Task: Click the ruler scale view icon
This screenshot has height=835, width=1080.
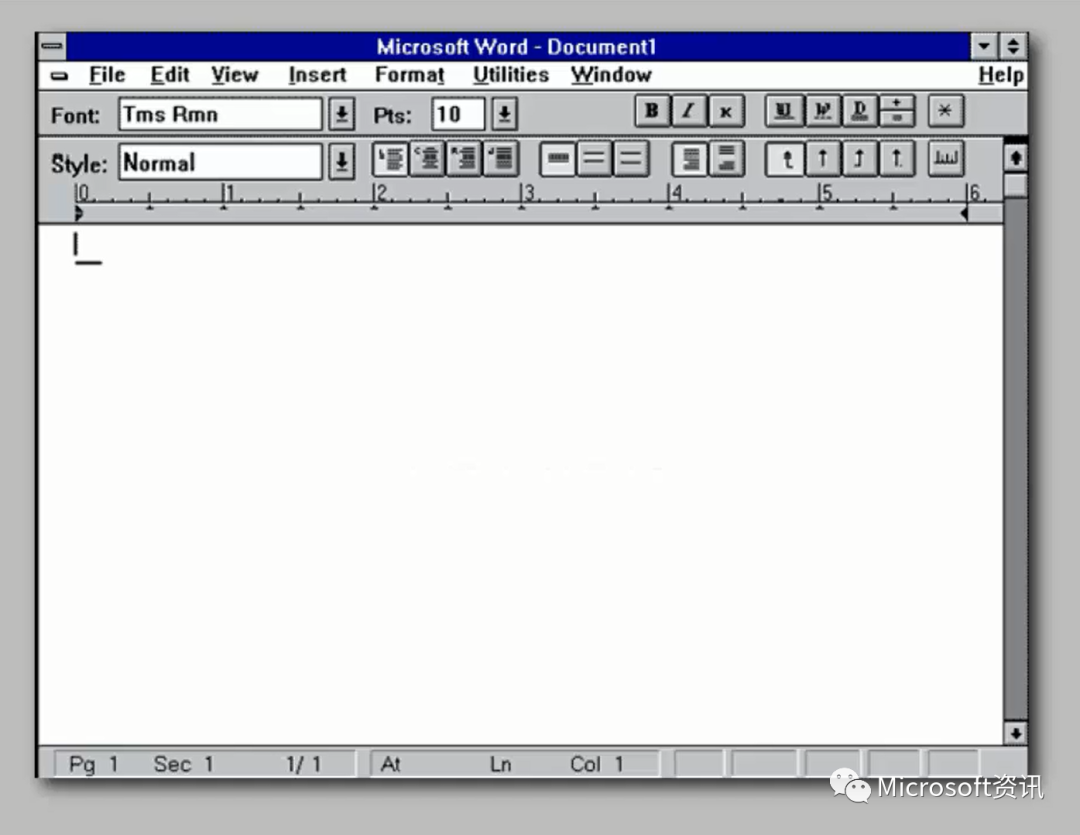Action: pos(946,159)
